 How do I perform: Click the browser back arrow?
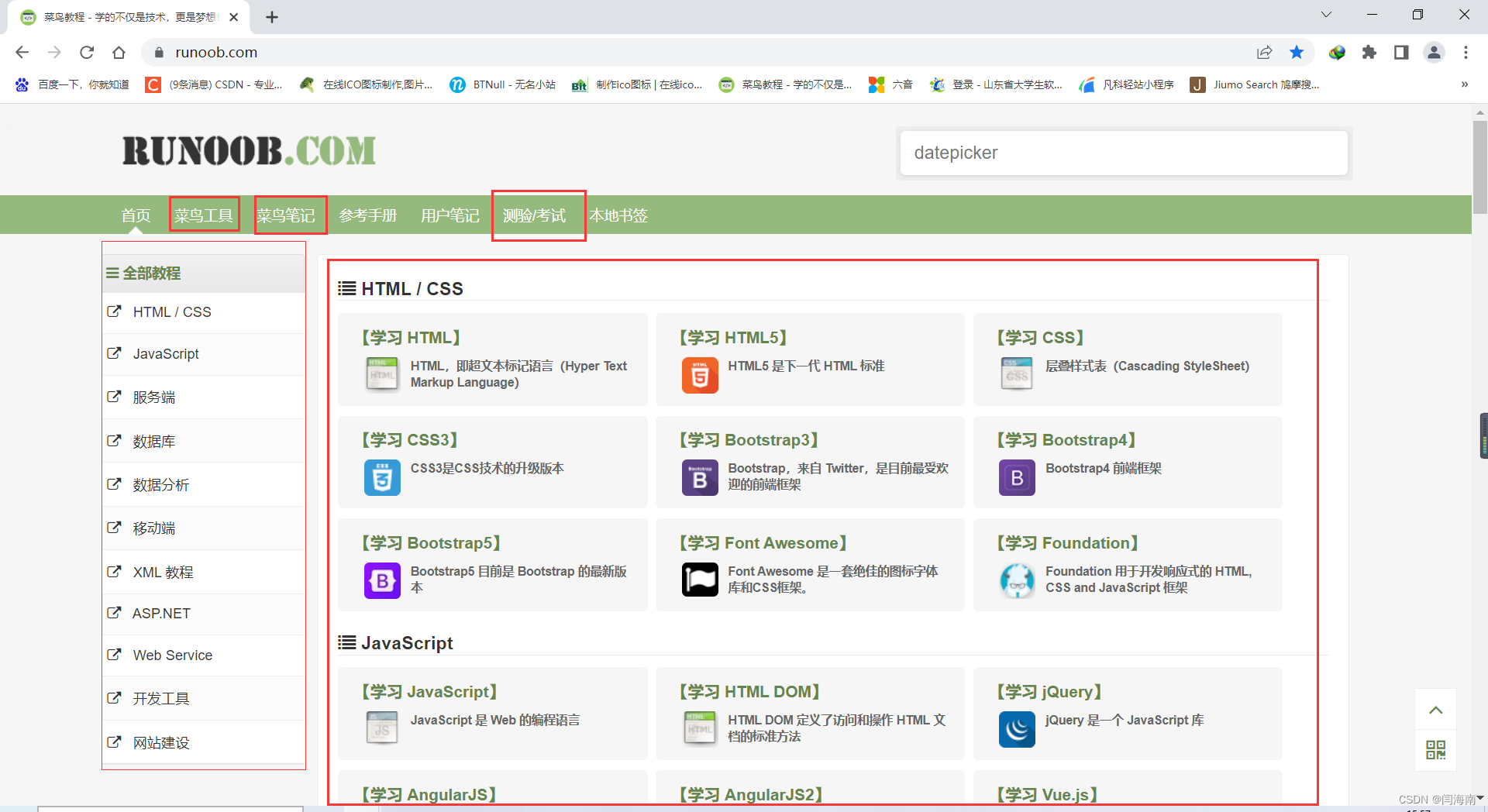pos(22,52)
